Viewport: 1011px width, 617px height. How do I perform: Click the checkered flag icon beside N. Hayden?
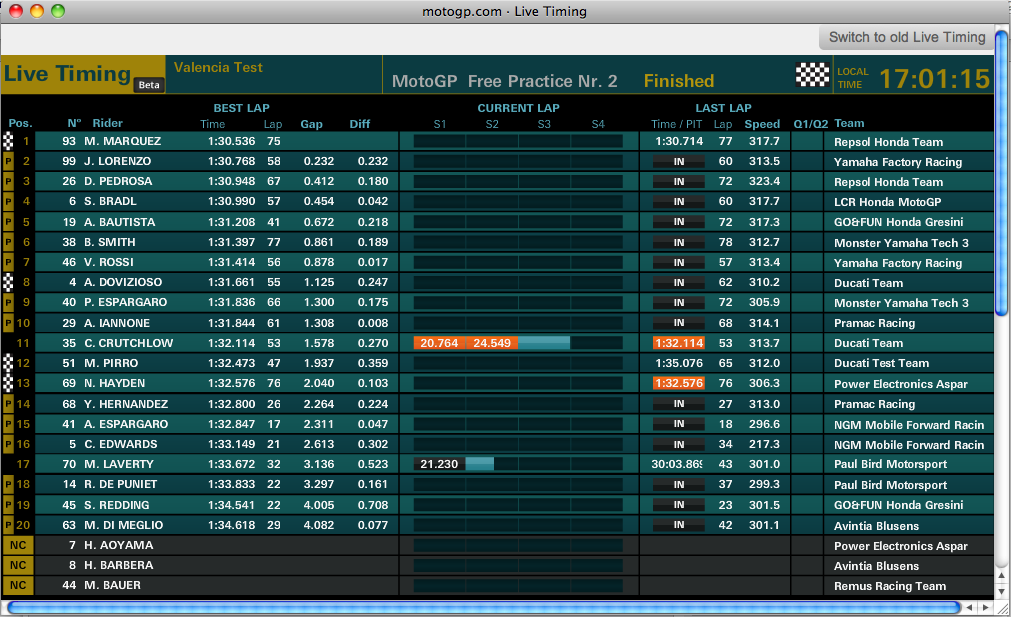coord(9,384)
